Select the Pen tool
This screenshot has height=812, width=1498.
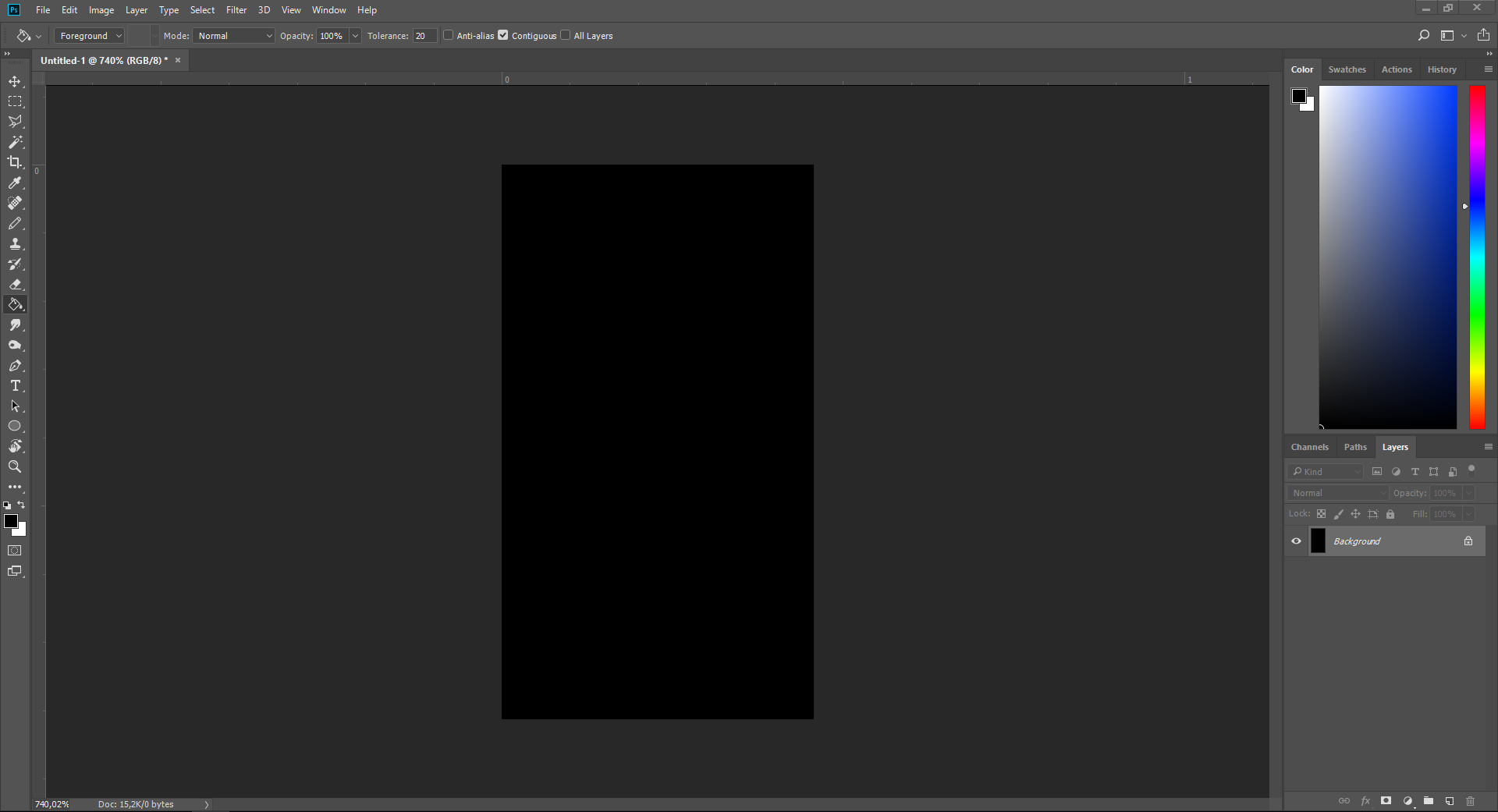click(15, 365)
